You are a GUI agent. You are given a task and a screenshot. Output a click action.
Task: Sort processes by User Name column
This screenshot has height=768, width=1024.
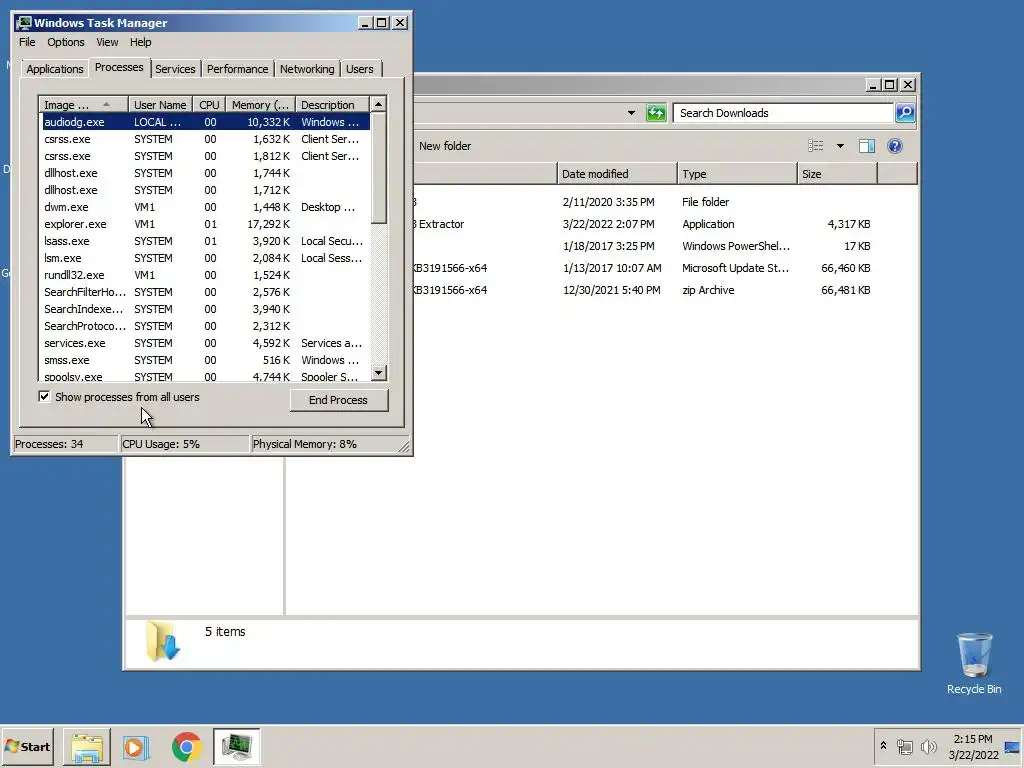[x=160, y=104]
